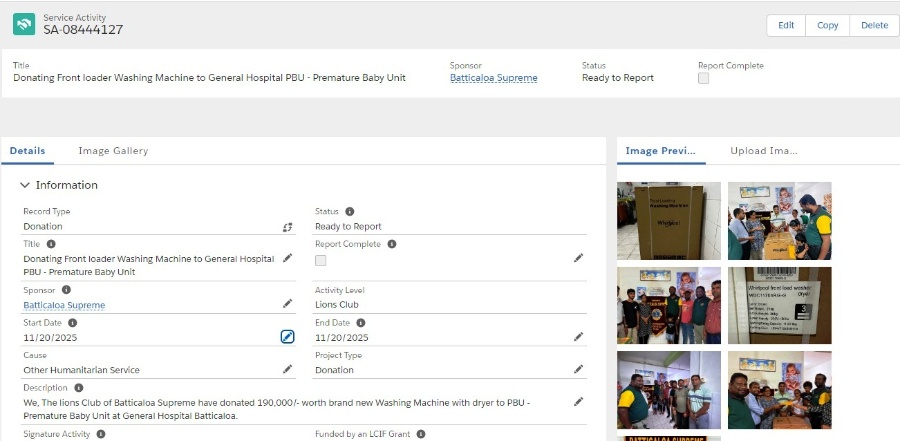
Task: Click the highlighted Start Date edit pencil
Action: click(x=287, y=337)
